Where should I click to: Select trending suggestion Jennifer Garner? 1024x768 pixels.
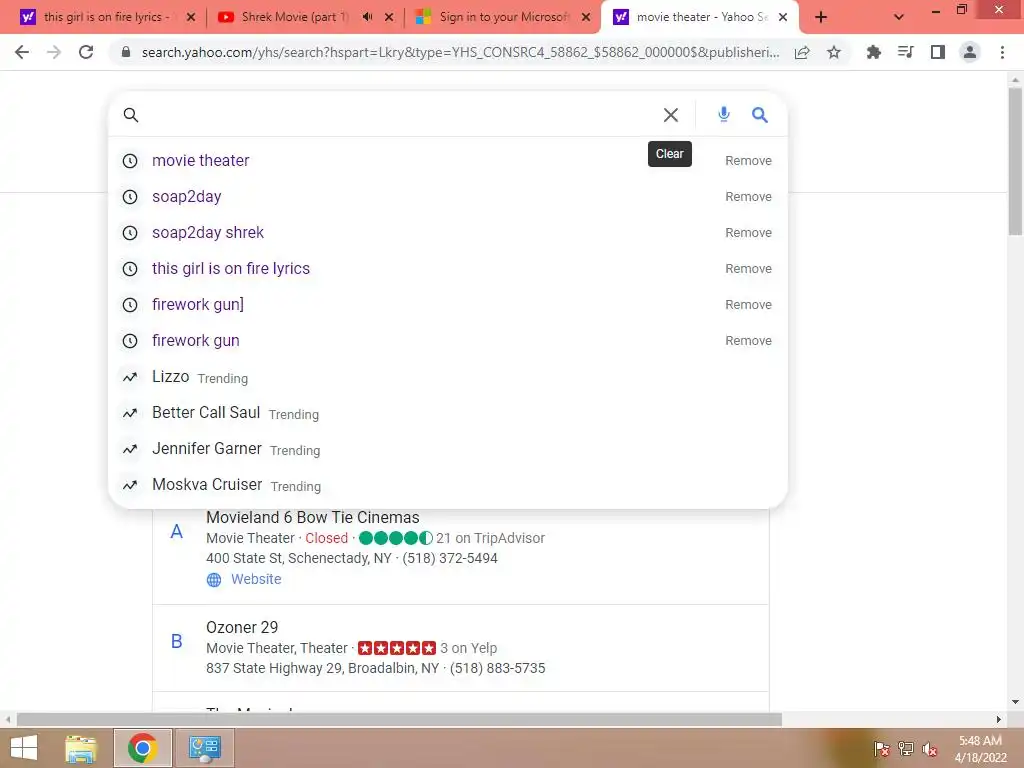(x=206, y=449)
